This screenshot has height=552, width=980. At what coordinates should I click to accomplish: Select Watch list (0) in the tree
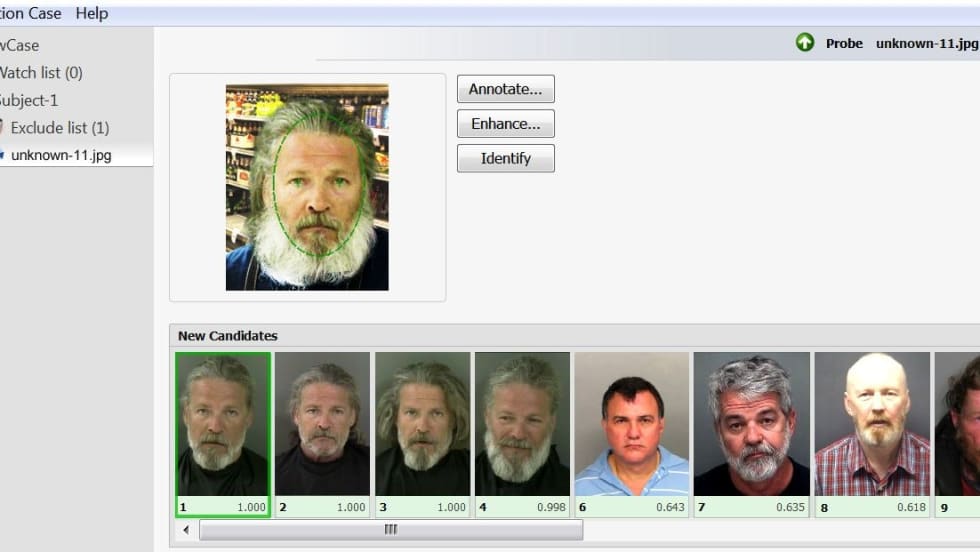point(42,72)
